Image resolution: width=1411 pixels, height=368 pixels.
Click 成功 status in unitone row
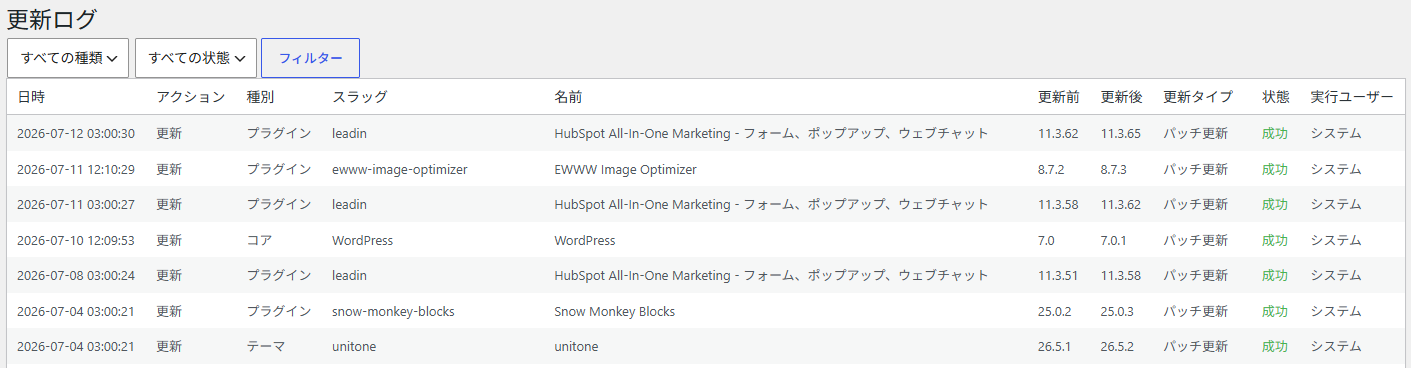pyautogui.click(x=1274, y=347)
